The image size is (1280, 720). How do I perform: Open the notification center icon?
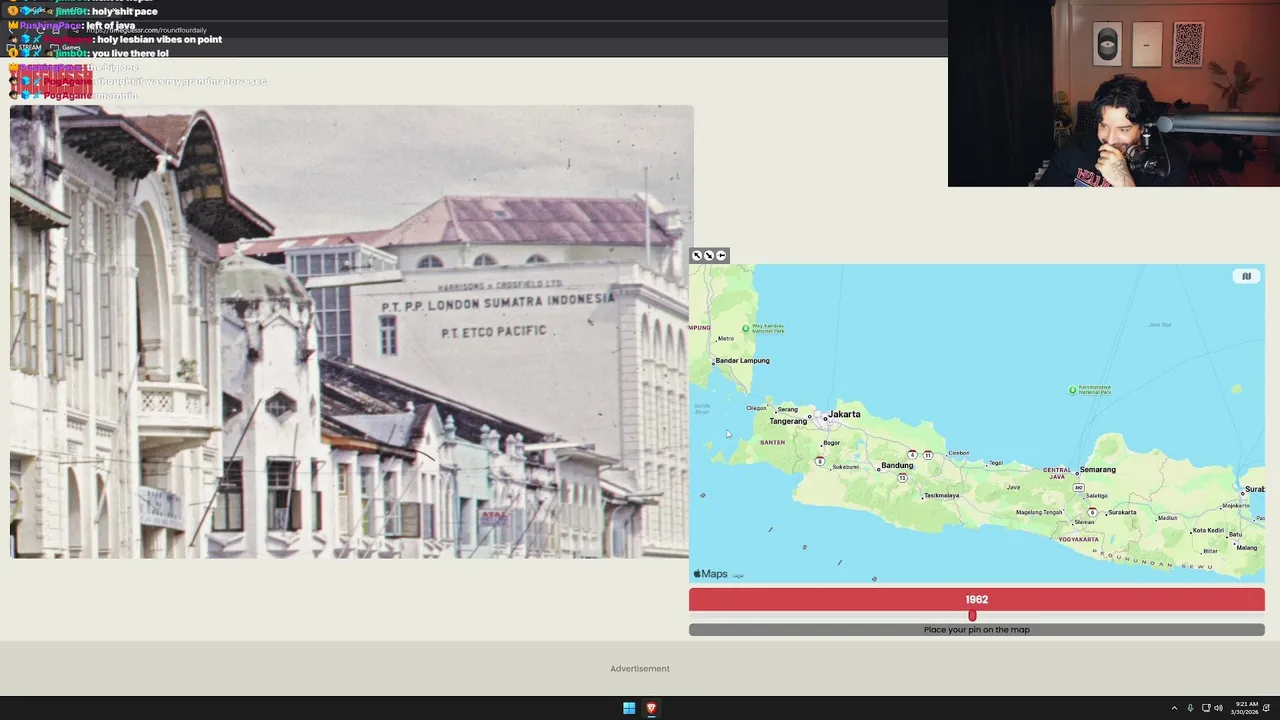coord(1266,708)
